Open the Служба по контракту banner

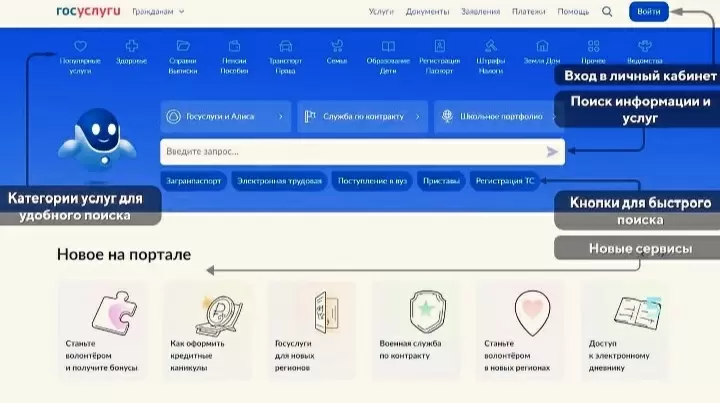coord(362,117)
